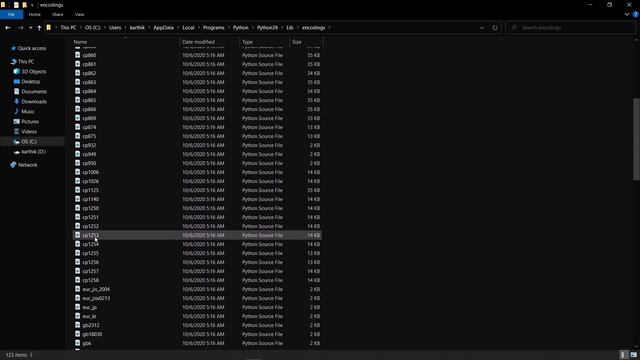Select karthik (D:) drive in sidebar

(x=33, y=151)
